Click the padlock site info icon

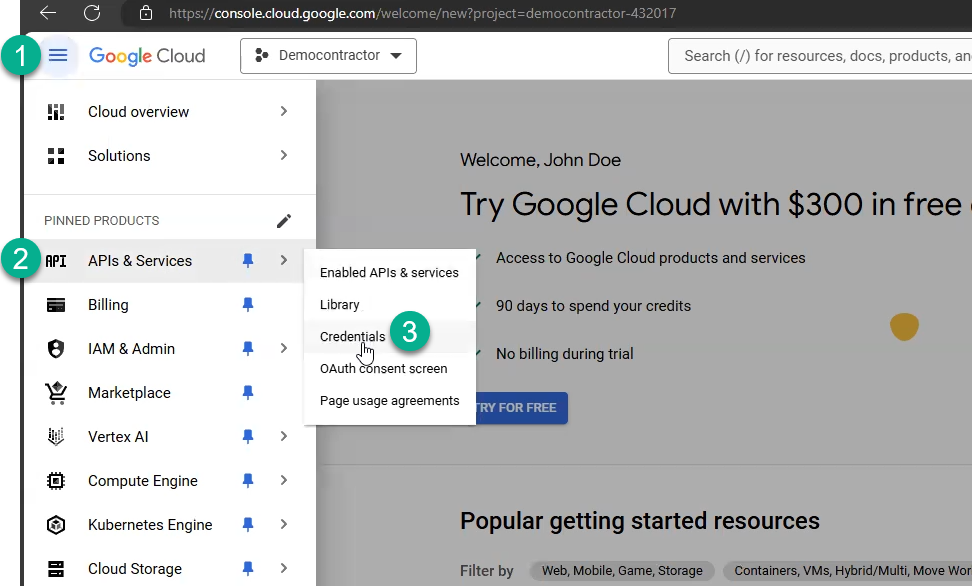point(146,13)
